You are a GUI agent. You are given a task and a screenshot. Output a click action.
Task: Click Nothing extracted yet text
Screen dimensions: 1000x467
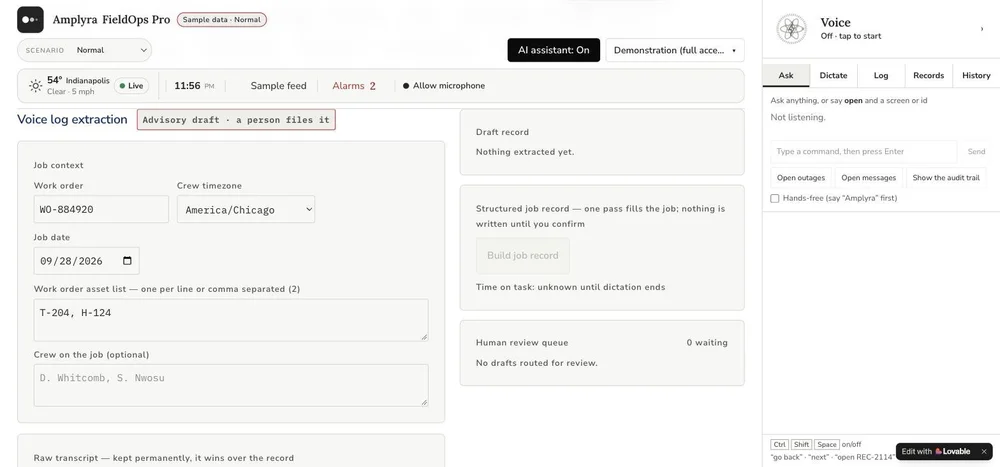[x=525, y=152]
